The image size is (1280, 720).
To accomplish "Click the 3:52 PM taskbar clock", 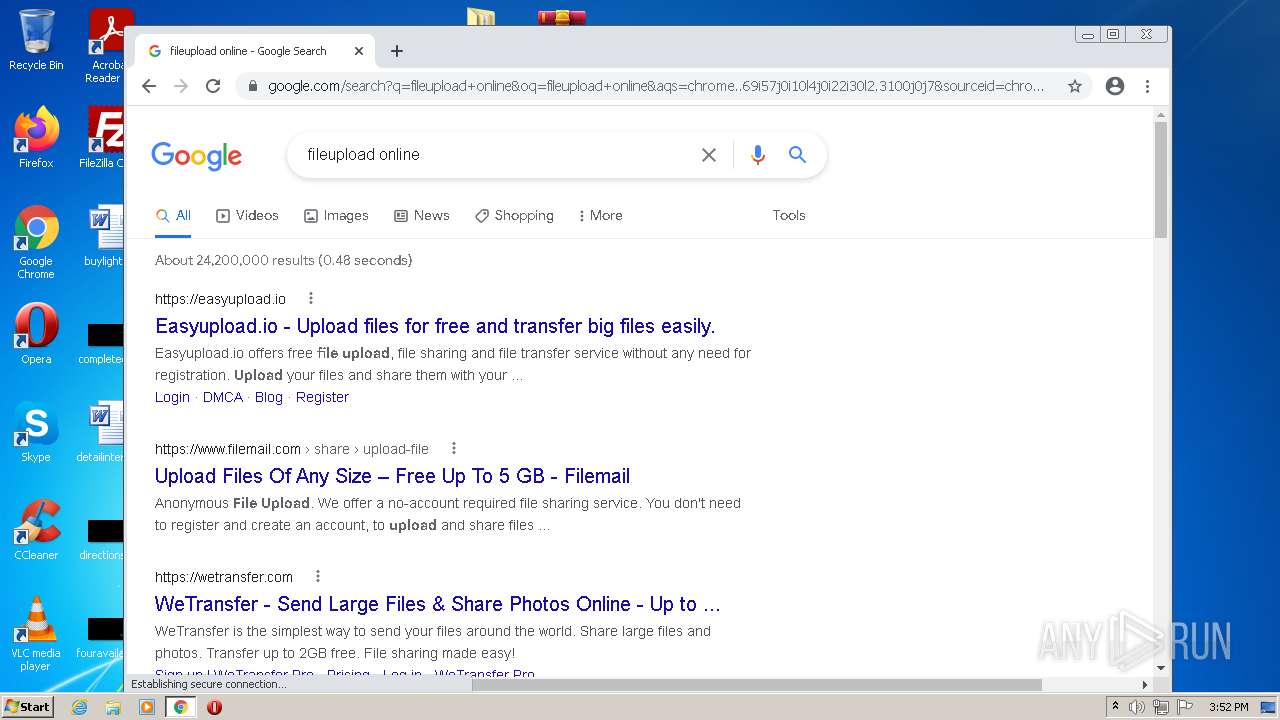I will tap(1228, 707).
